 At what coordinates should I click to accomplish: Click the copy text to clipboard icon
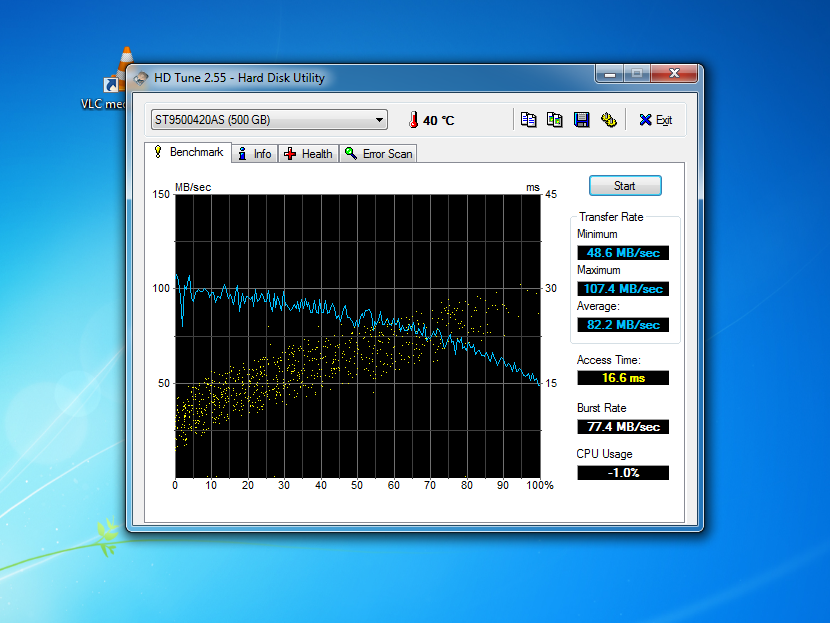click(528, 120)
